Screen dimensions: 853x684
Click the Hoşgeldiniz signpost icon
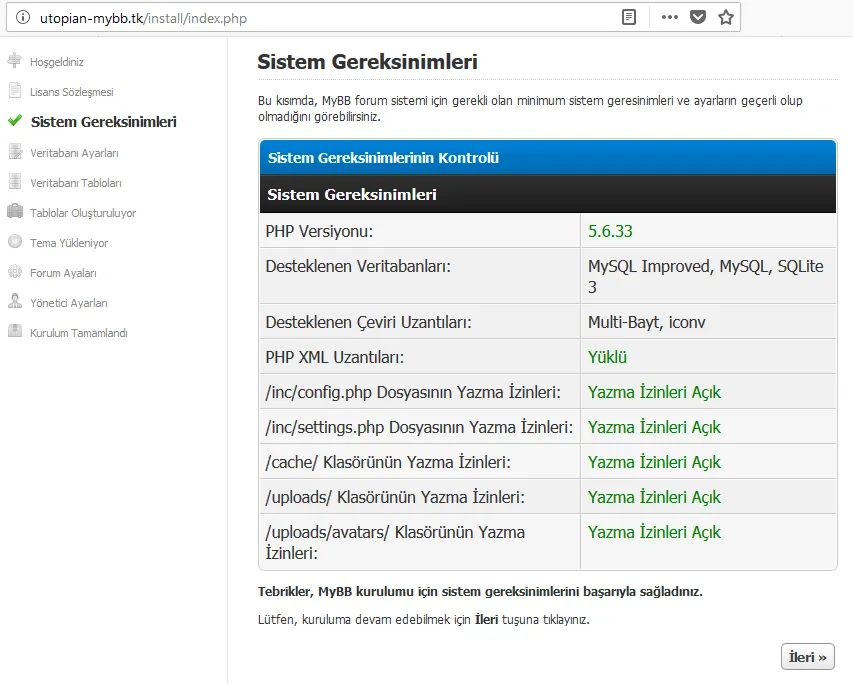click(x=15, y=60)
